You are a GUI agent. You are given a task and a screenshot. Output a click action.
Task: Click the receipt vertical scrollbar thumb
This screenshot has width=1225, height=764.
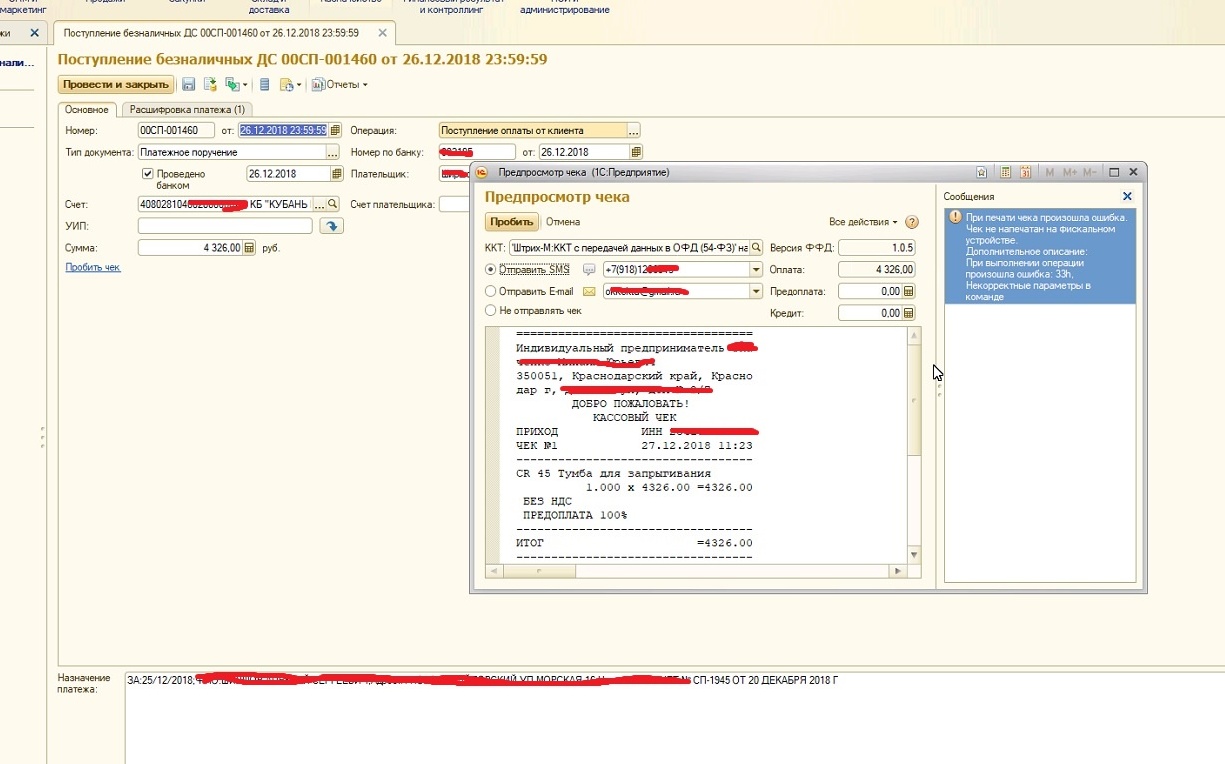tap(914, 400)
